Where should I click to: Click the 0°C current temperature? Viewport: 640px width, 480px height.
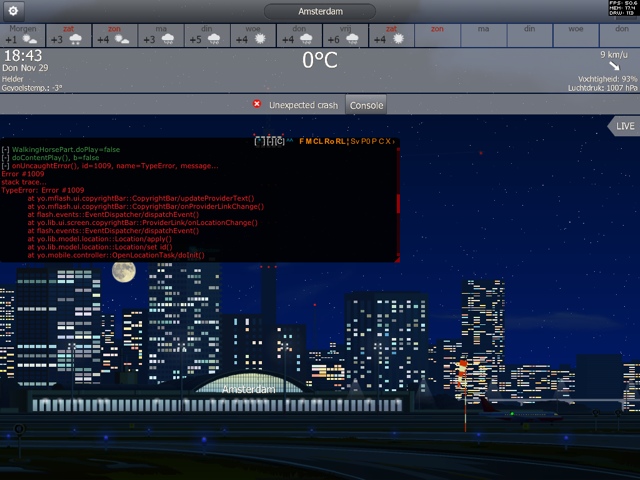tap(320, 60)
